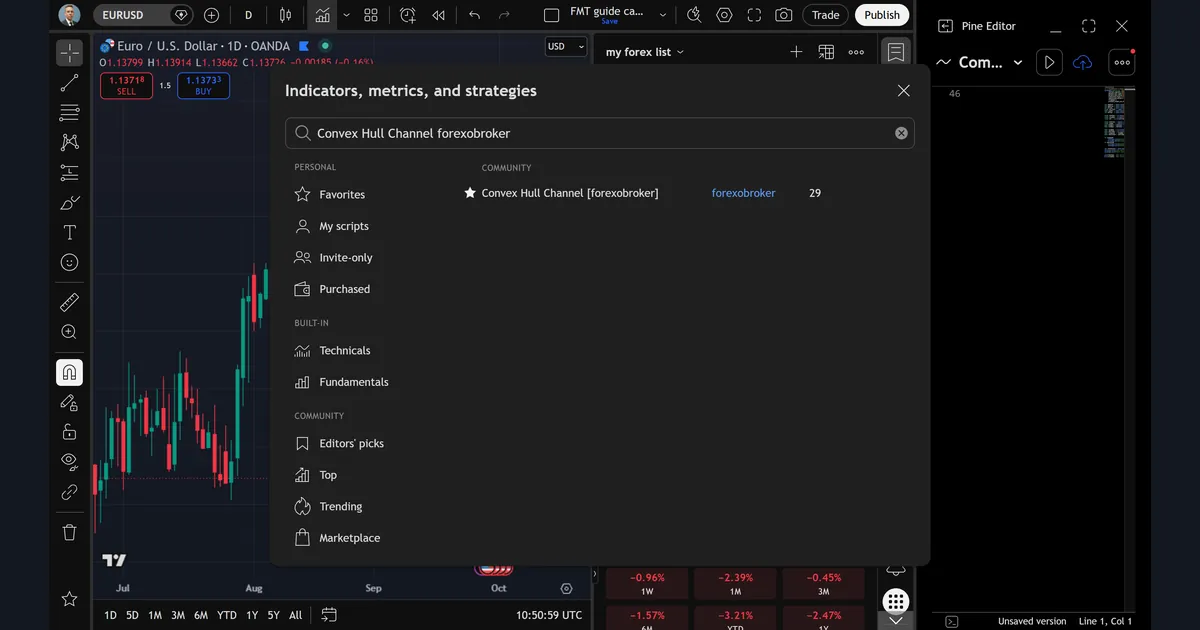Expand the FMT guide layout dropdown
Screen dimensions: 1200x630
[662, 15]
